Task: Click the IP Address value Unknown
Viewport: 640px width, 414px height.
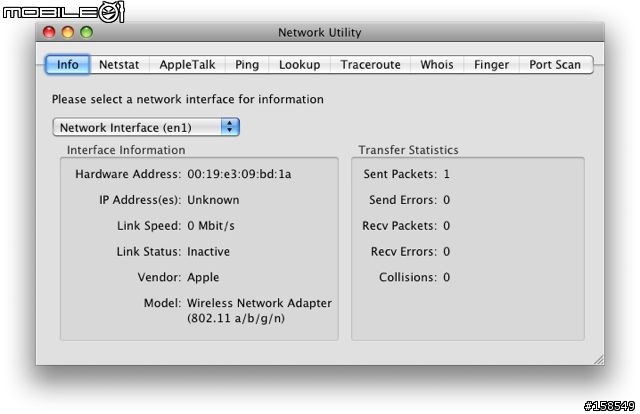Action: click(x=213, y=200)
